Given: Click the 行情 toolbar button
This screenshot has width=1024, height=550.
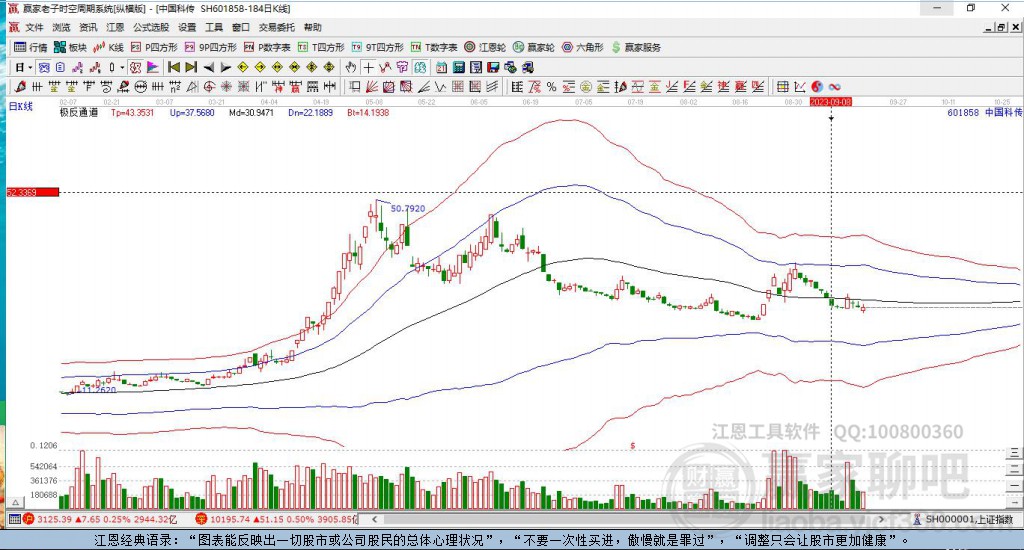Looking at the screenshot, I should pos(31,47).
